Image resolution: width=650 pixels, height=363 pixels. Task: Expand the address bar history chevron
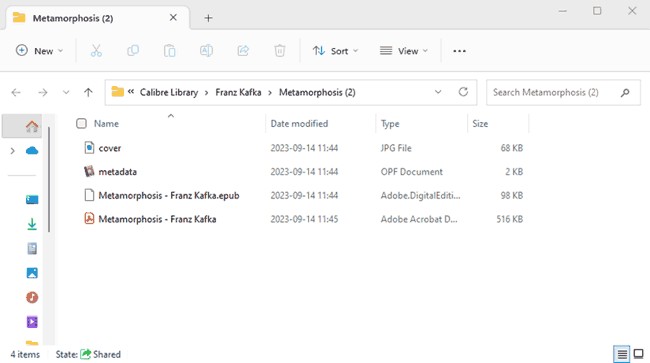(x=438, y=92)
